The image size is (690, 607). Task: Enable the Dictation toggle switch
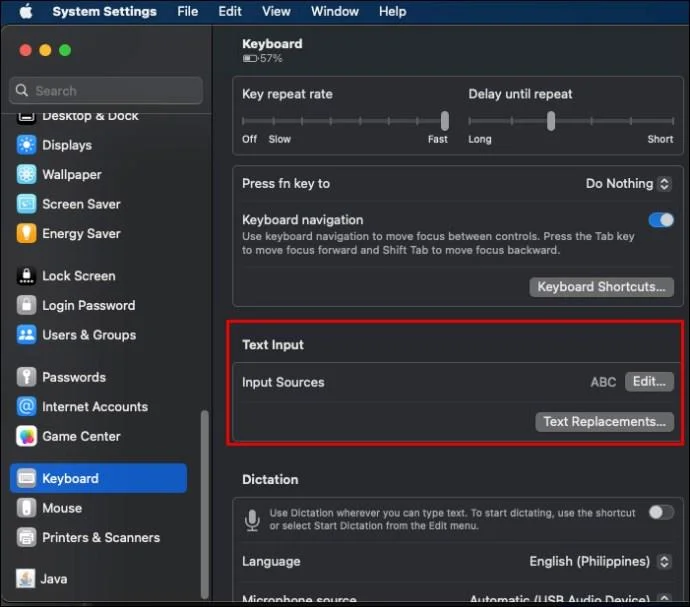pyautogui.click(x=661, y=512)
